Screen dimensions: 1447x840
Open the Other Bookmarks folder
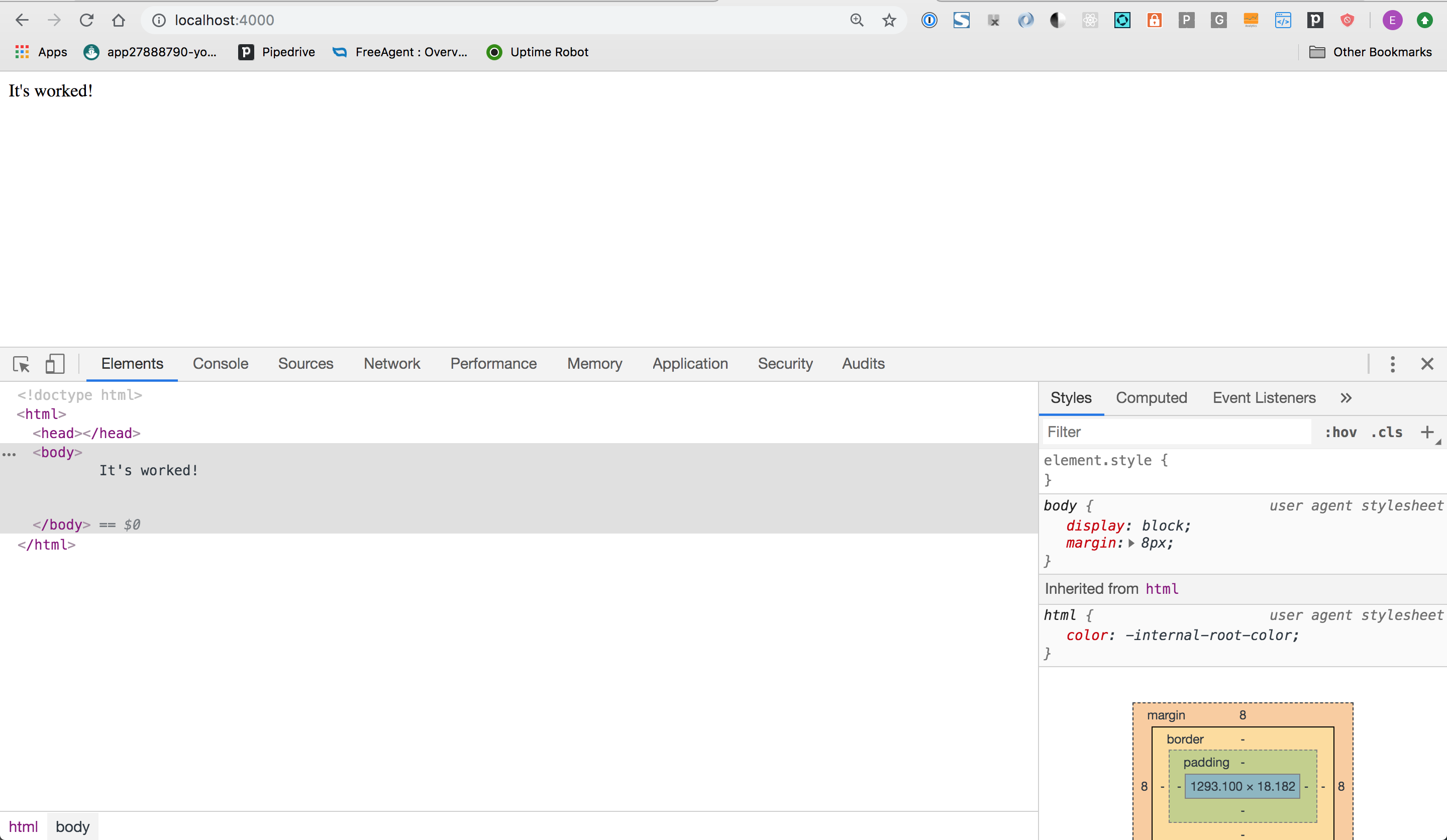pos(1370,52)
